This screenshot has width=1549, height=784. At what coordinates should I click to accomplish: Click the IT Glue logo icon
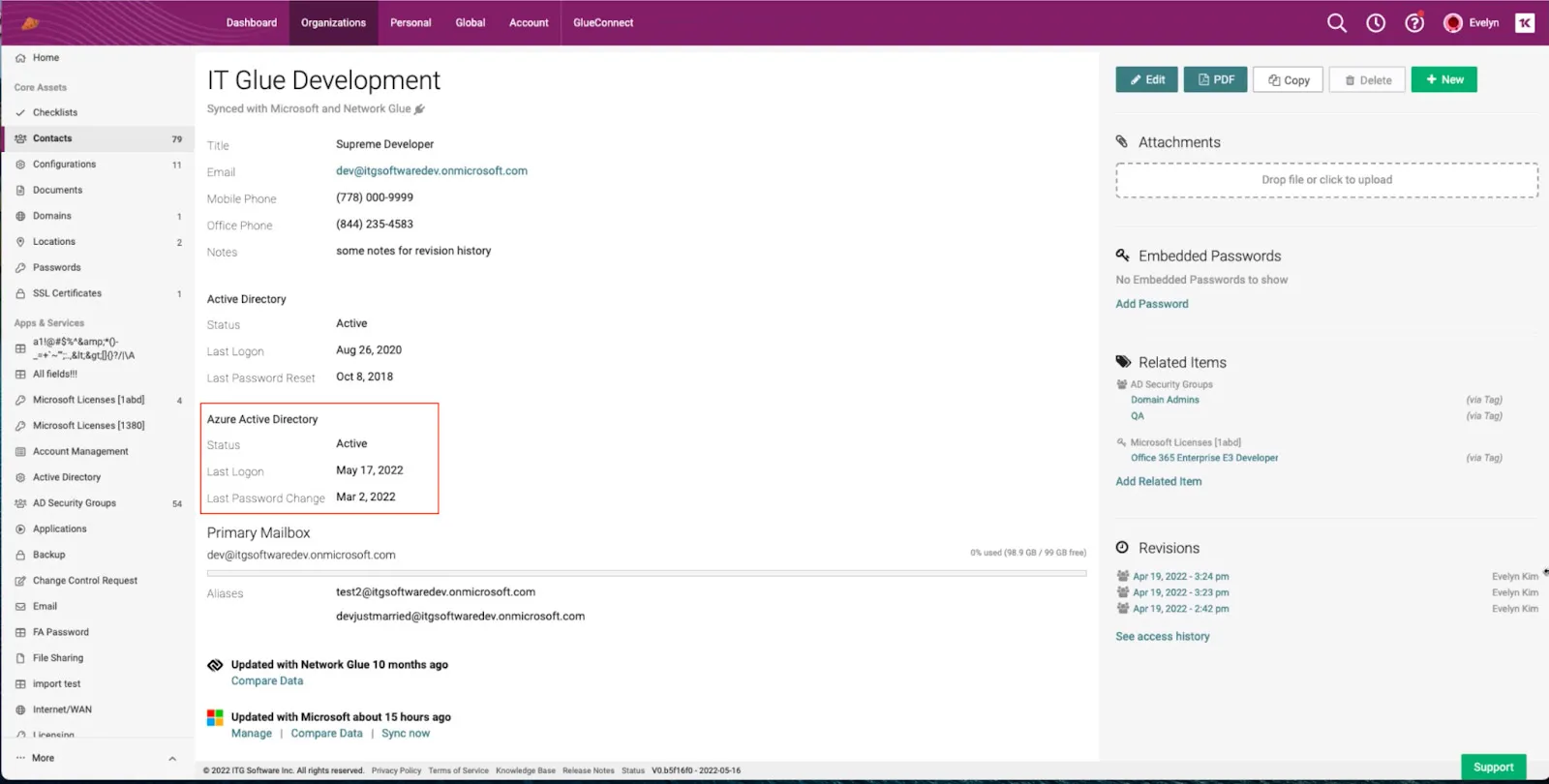point(30,23)
